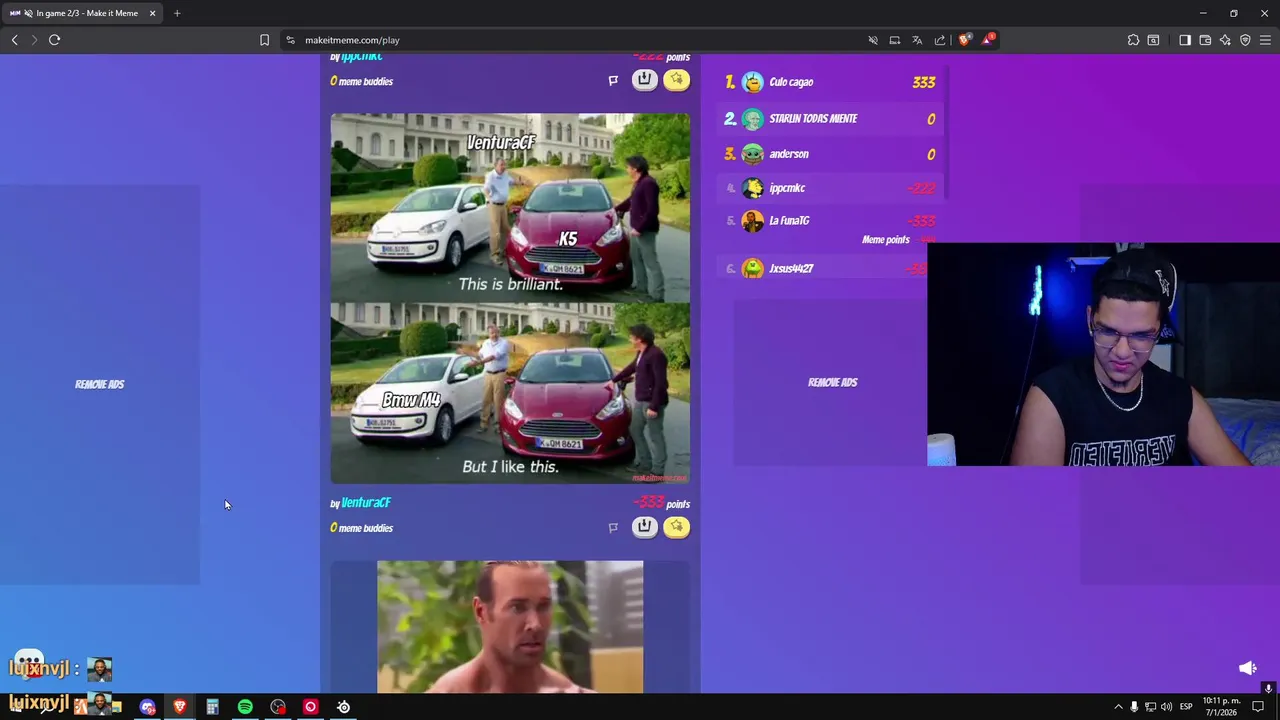Open Spotify from the taskbar
Viewport: 1280px width, 720px height.
coord(245,707)
